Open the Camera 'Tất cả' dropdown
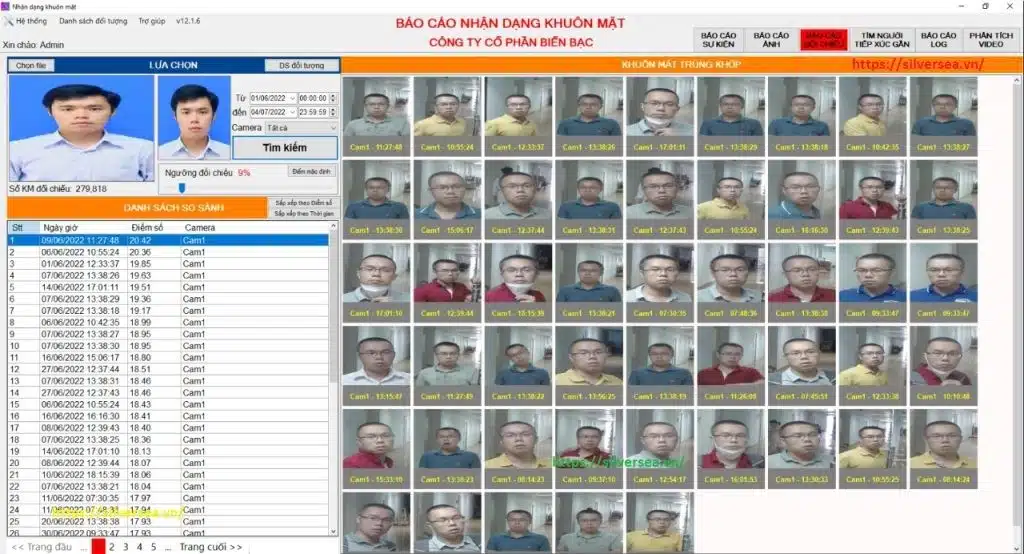Viewport: 1024px width, 554px height. (332, 128)
